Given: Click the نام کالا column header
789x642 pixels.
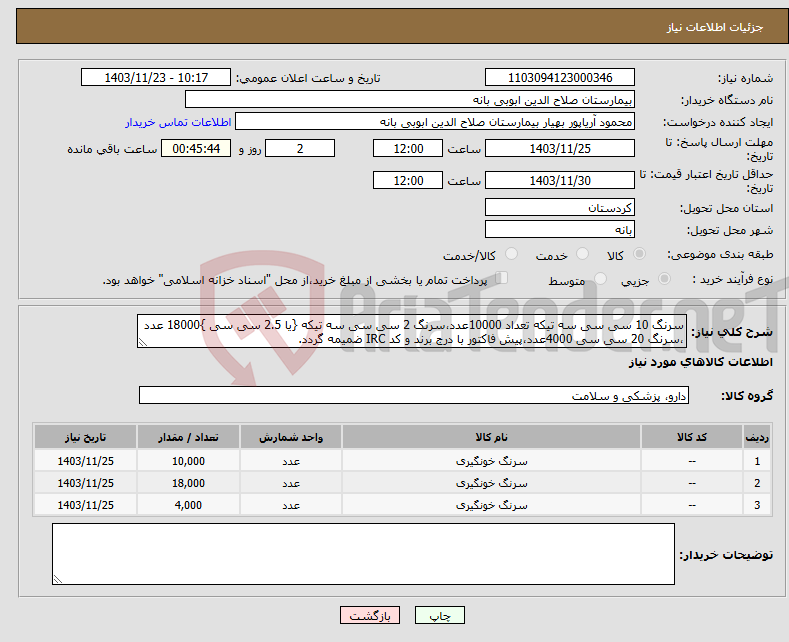Looking at the screenshot, I should (491, 437).
